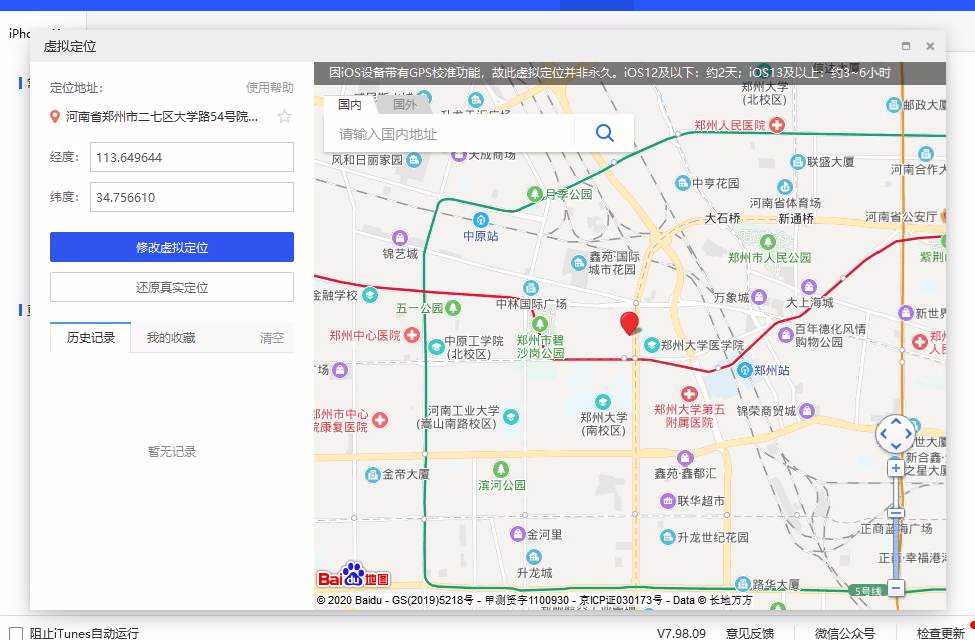The height and width of the screenshot is (640, 975).
Task: Switch to 国内 map tab
Action: [x=349, y=104]
